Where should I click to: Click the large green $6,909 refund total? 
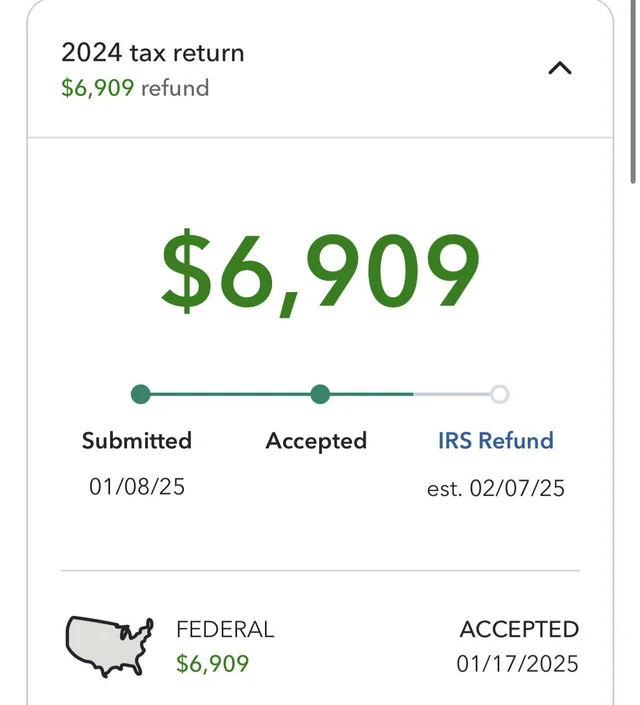(x=320, y=272)
